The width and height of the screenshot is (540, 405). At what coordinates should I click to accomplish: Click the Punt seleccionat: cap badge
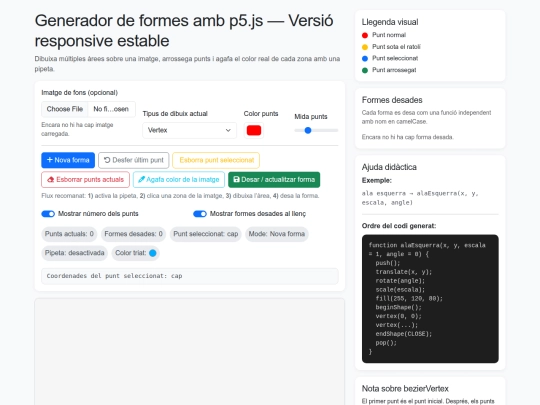[206, 234]
